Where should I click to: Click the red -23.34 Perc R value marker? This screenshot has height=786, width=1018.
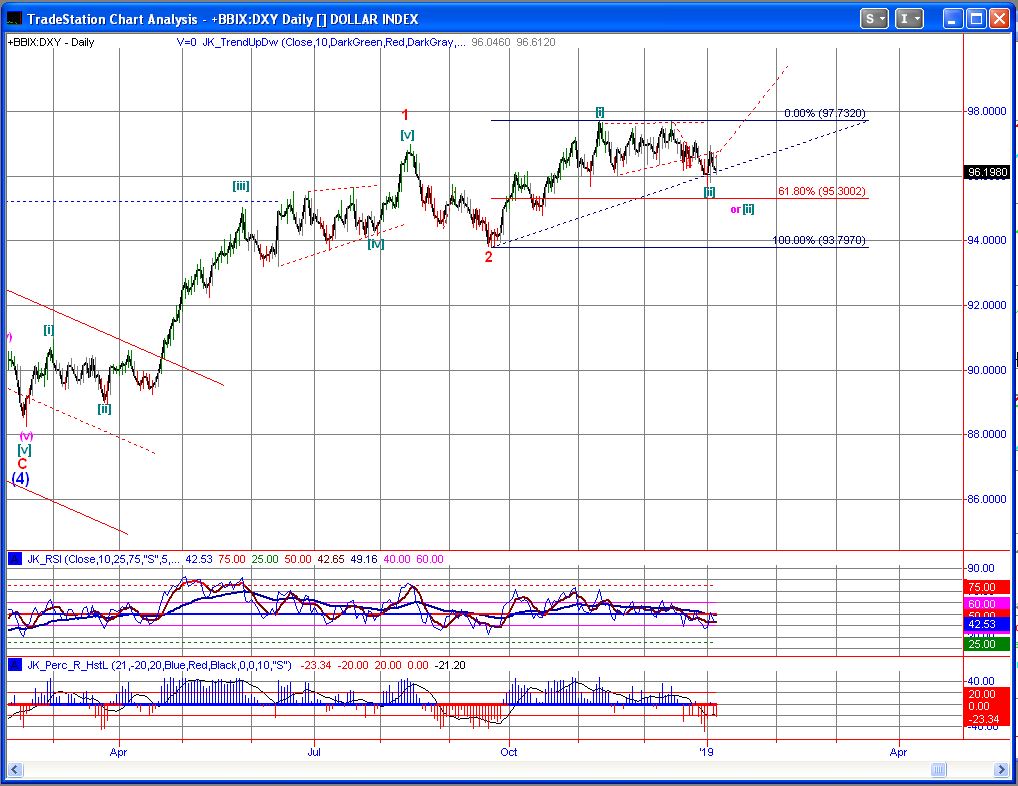click(x=987, y=719)
